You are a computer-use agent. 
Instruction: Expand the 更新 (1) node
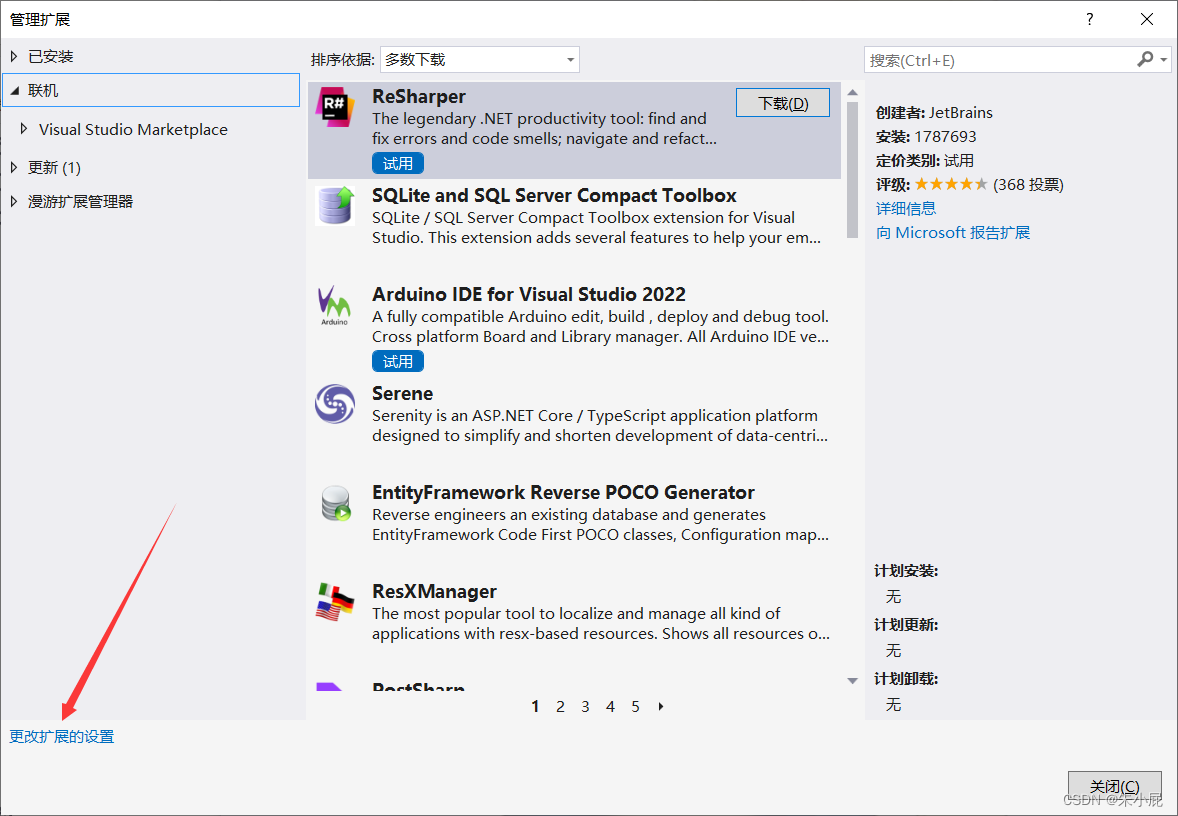pos(14,167)
